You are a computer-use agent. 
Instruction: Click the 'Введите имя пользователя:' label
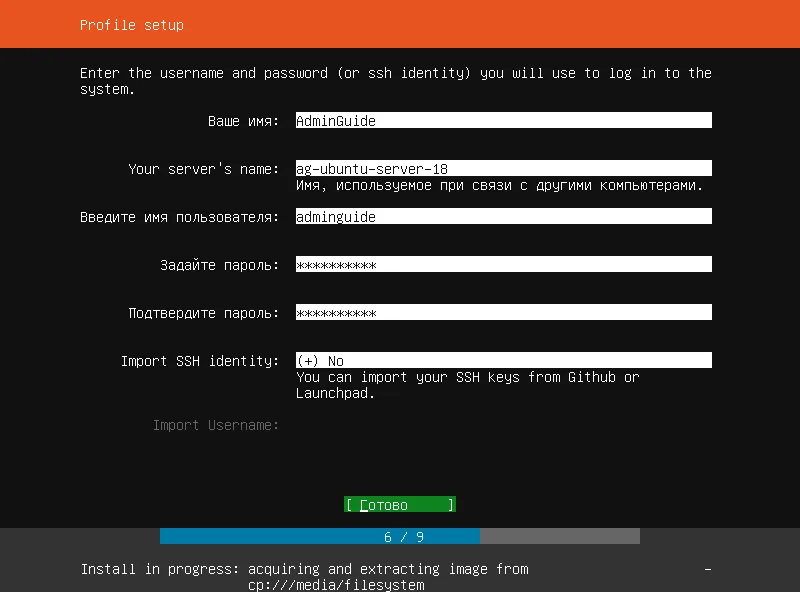180,217
